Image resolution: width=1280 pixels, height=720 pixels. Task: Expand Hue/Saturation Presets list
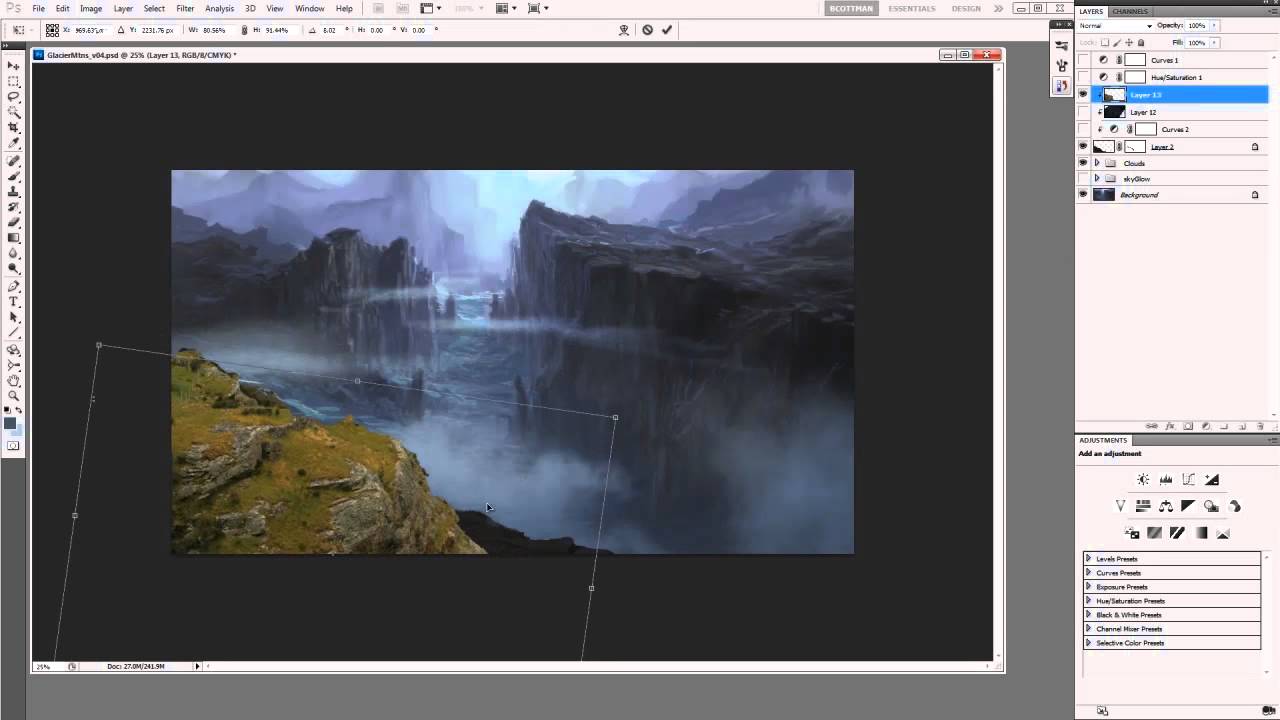tap(1088, 600)
